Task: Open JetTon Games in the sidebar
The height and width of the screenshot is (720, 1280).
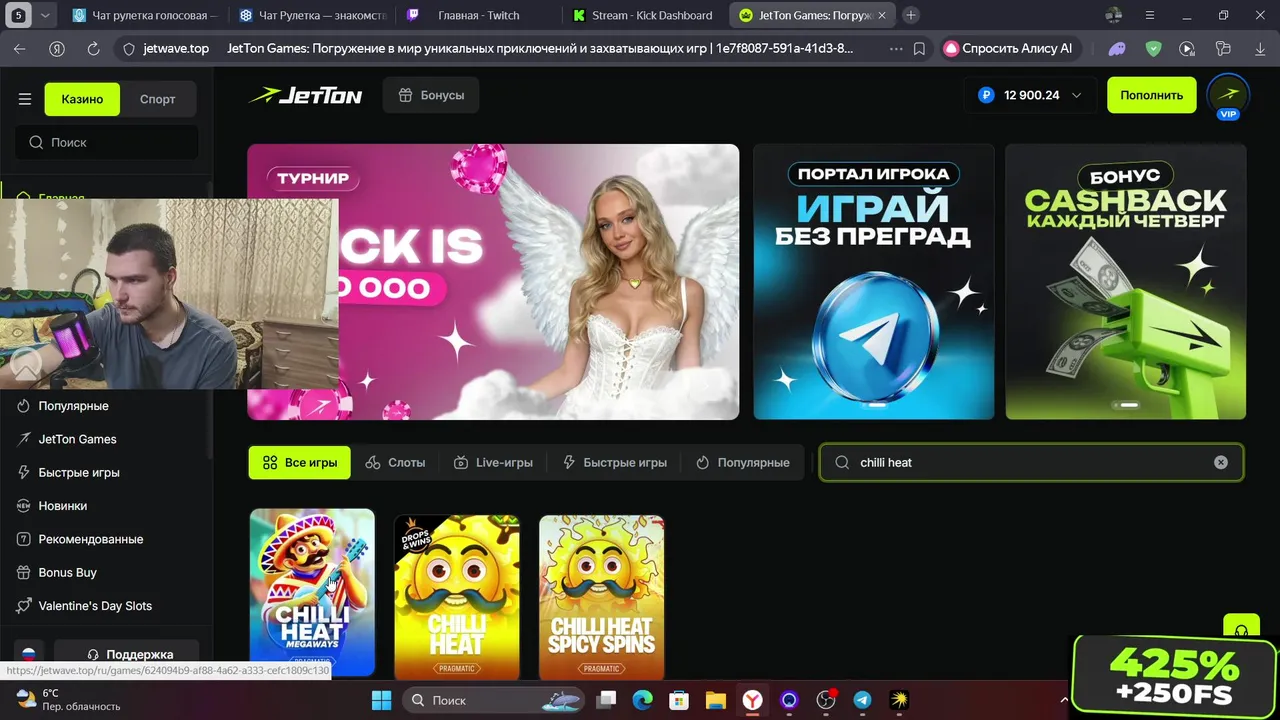Action: coord(77,439)
